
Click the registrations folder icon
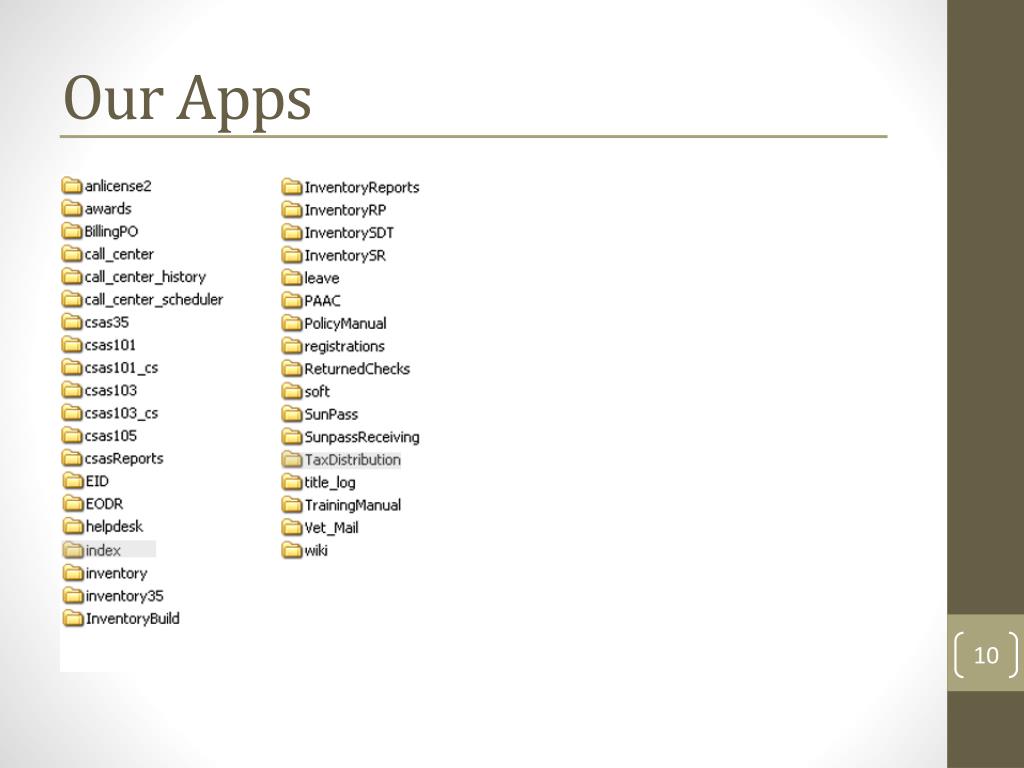tap(292, 346)
